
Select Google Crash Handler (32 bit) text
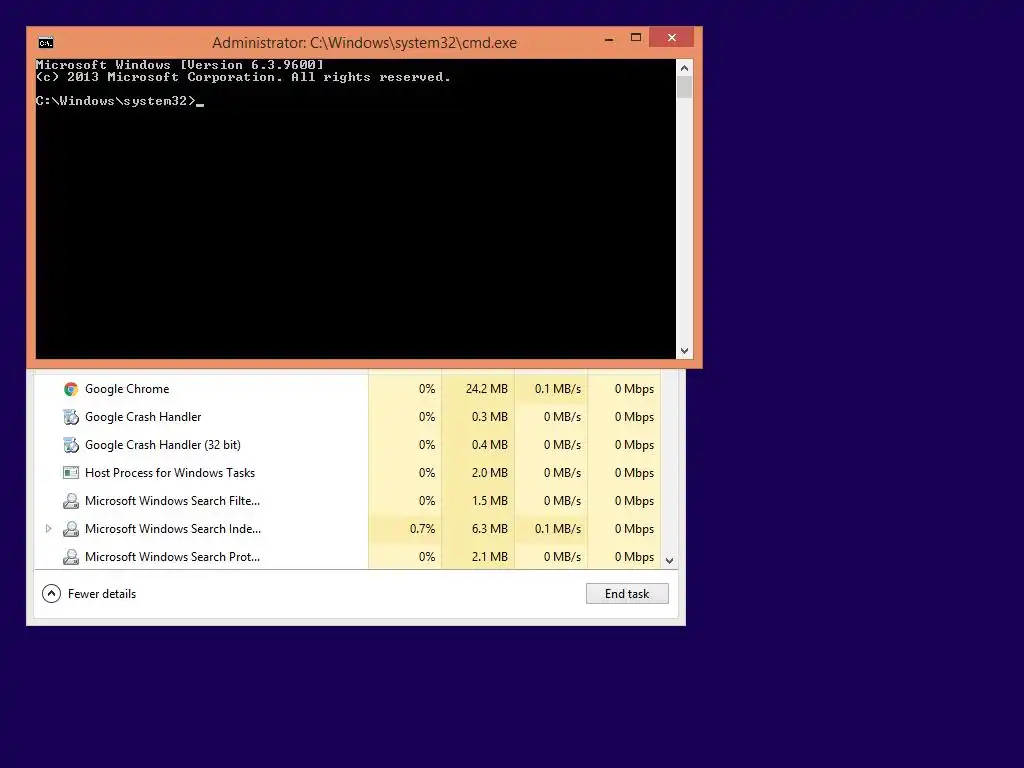point(163,445)
